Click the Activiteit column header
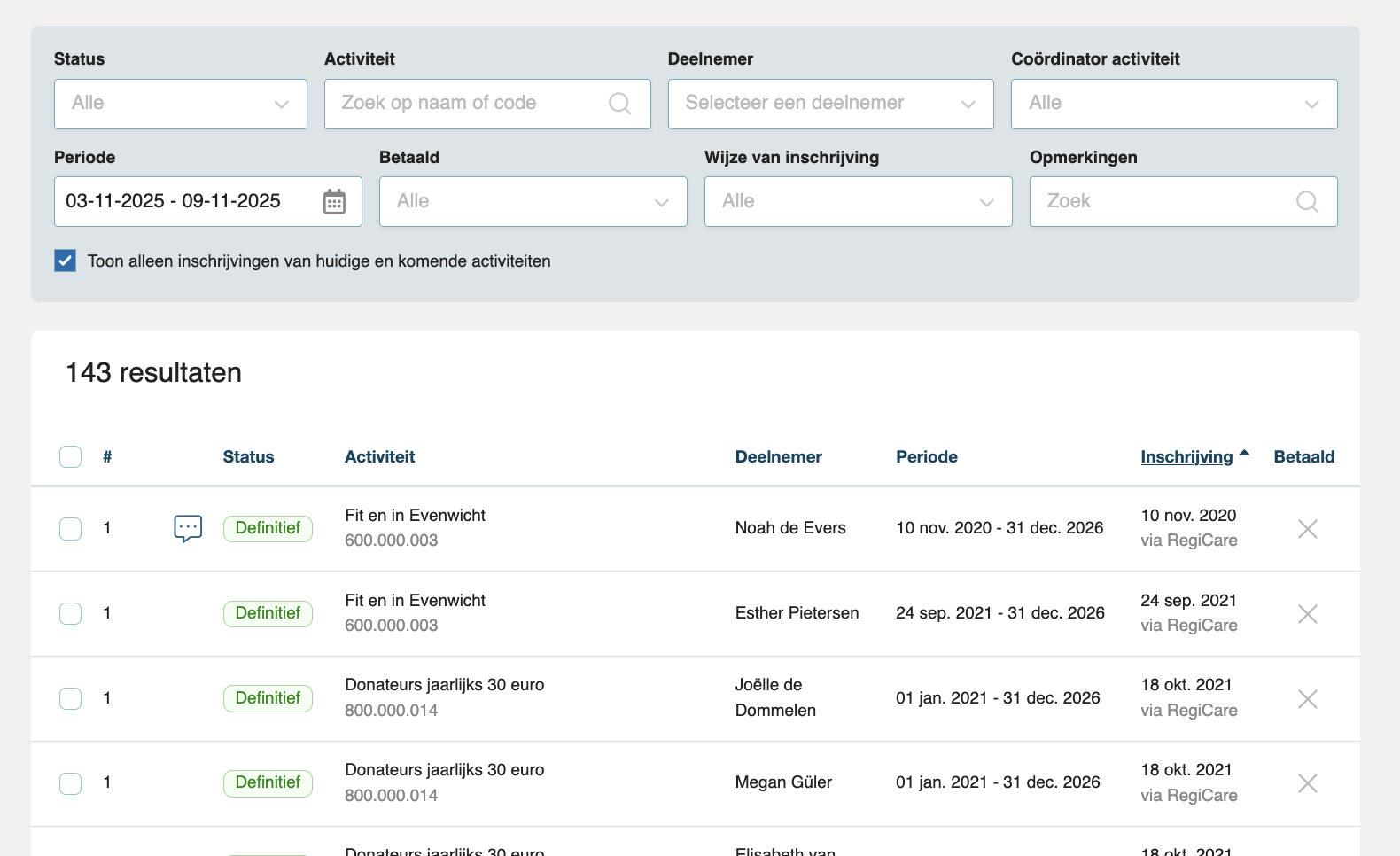The height and width of the screenshot is (856, 1400). [380, 457]
